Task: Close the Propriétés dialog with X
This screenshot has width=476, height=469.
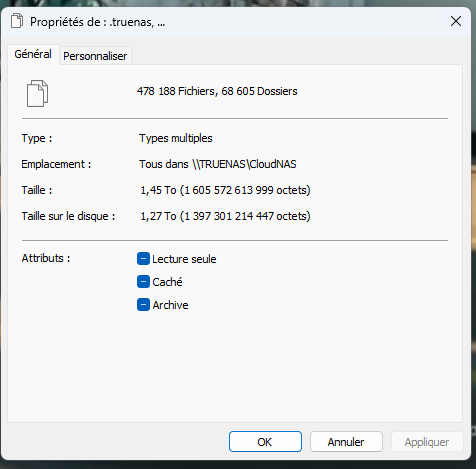Action: tap(456, 21)
